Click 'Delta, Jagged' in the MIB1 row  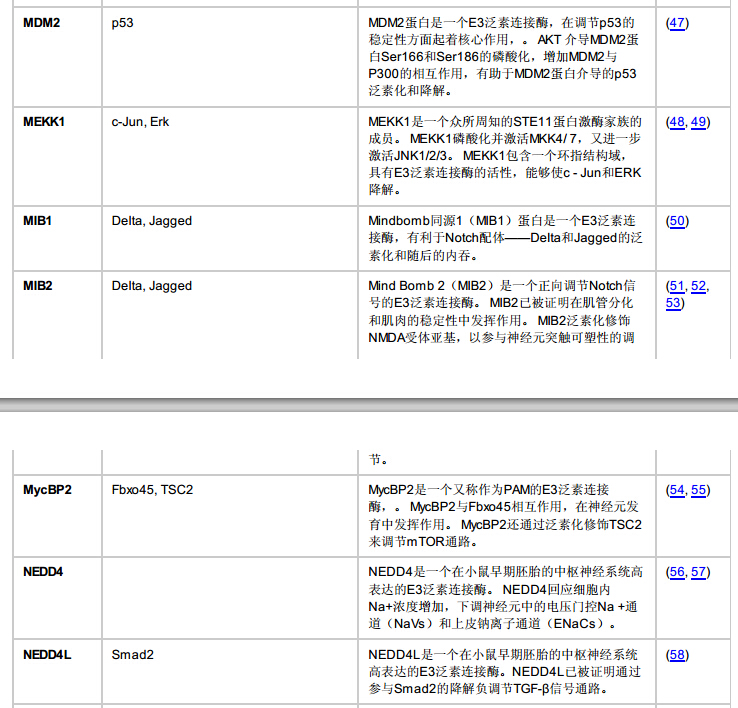[152, 221]
